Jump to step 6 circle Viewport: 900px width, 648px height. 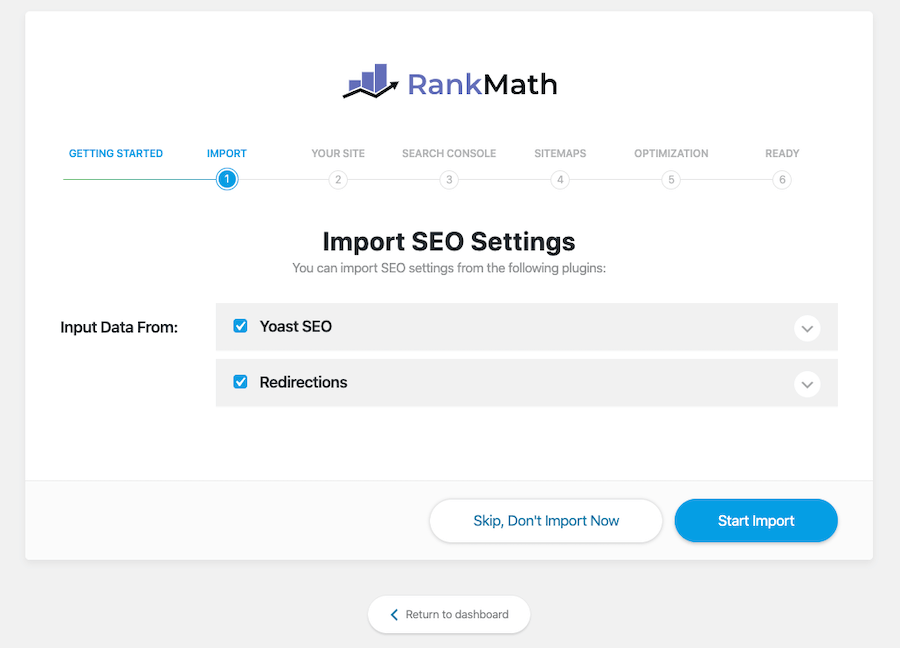(782, 180)
